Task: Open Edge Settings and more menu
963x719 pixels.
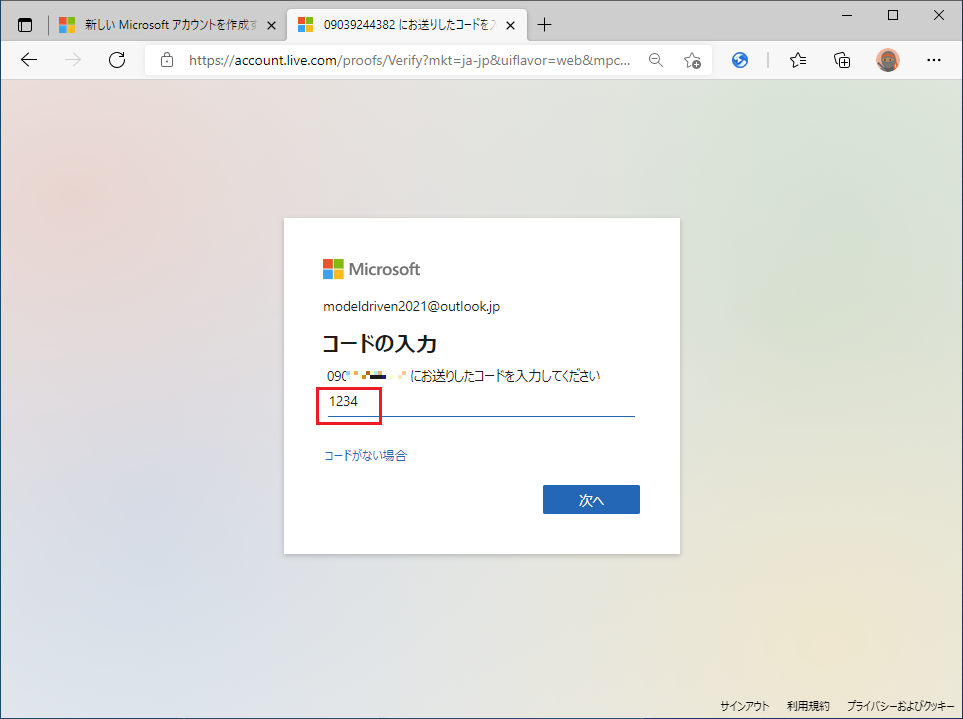Action: click(934, 60)
